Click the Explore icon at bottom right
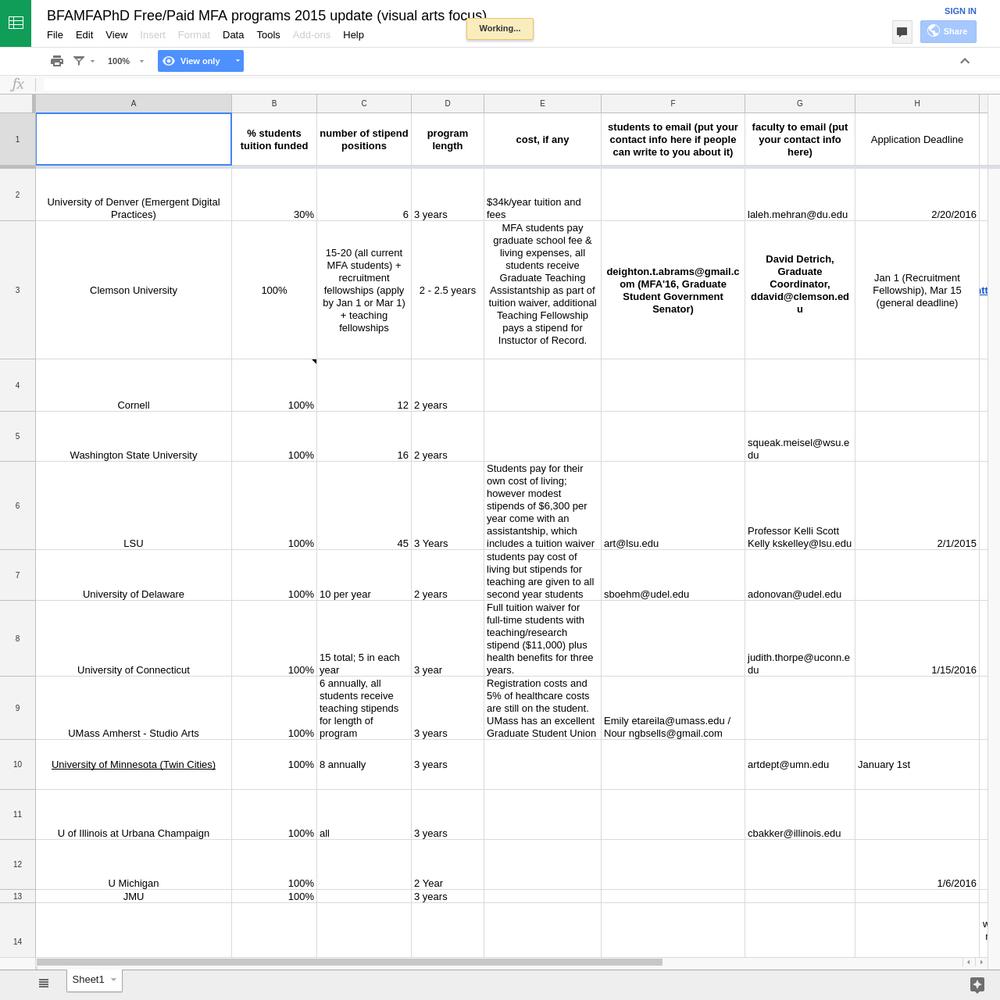Screen dimensions: 1000x1000 coord(976,984)
